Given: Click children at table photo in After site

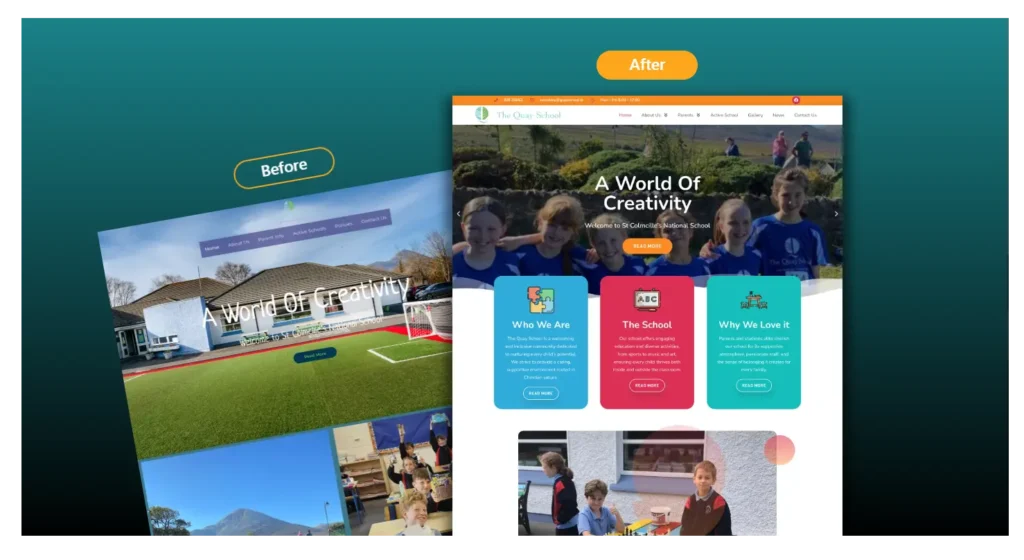Looking at the screenshot, I should 647,483.
